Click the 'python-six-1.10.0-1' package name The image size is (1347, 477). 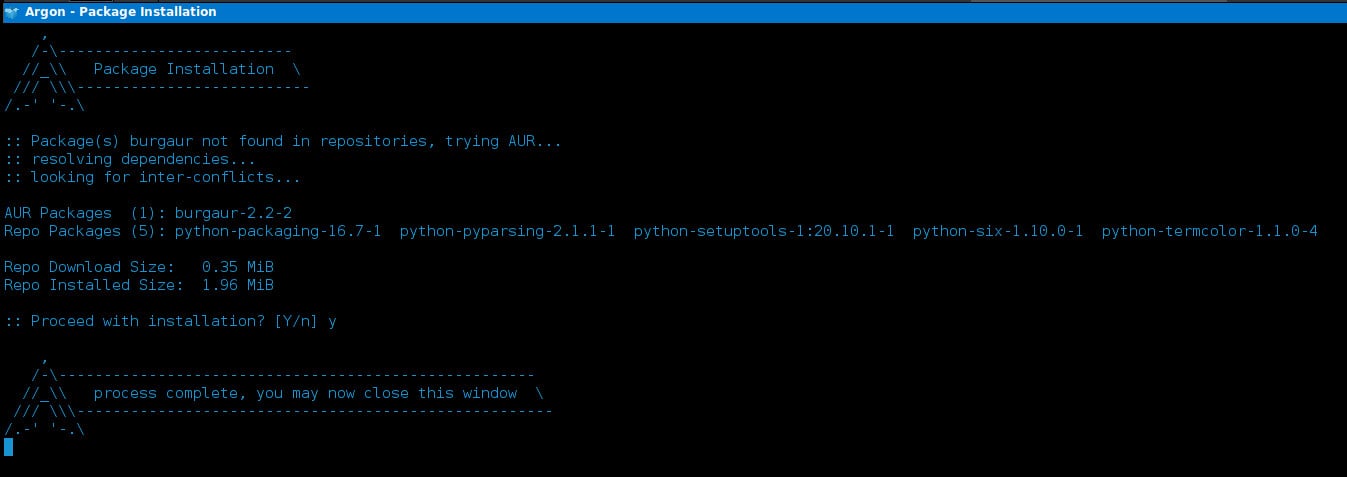pyautogui.click(x=998, y=231)
